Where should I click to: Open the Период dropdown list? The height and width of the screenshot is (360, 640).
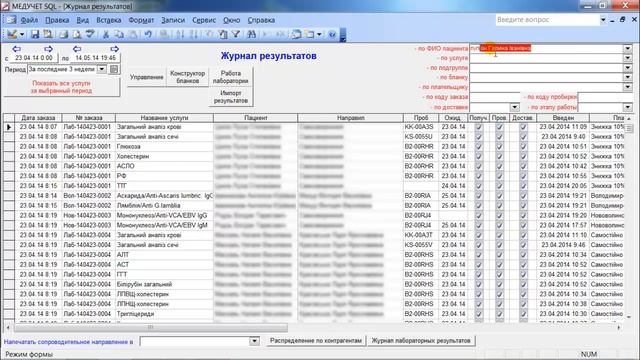[x=102, y=69]
